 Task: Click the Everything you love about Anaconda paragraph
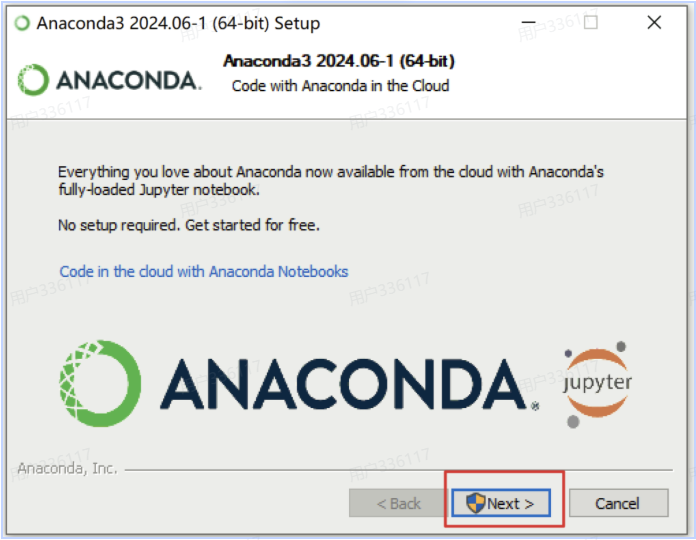click(x=331, y=181)
